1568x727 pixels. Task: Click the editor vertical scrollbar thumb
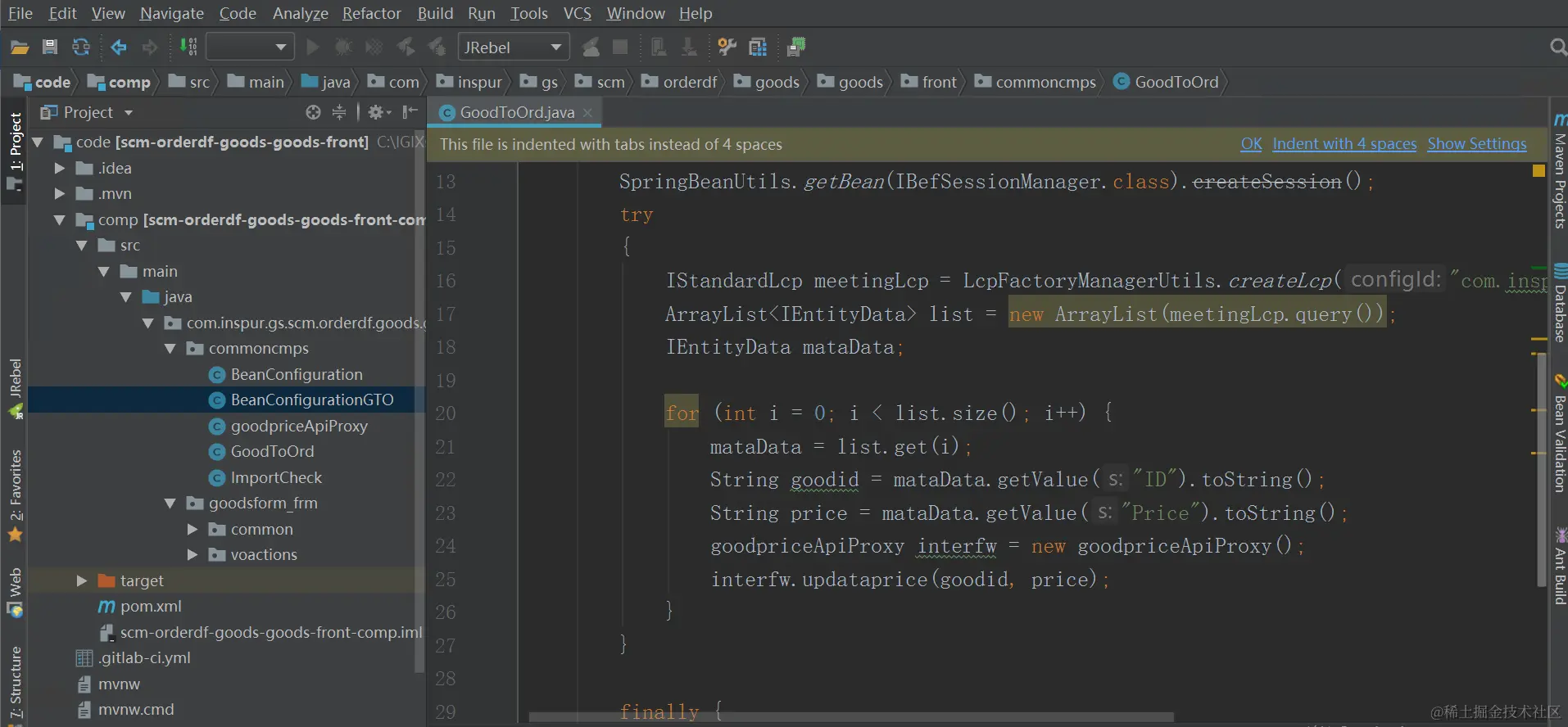tap(1541, 469)
